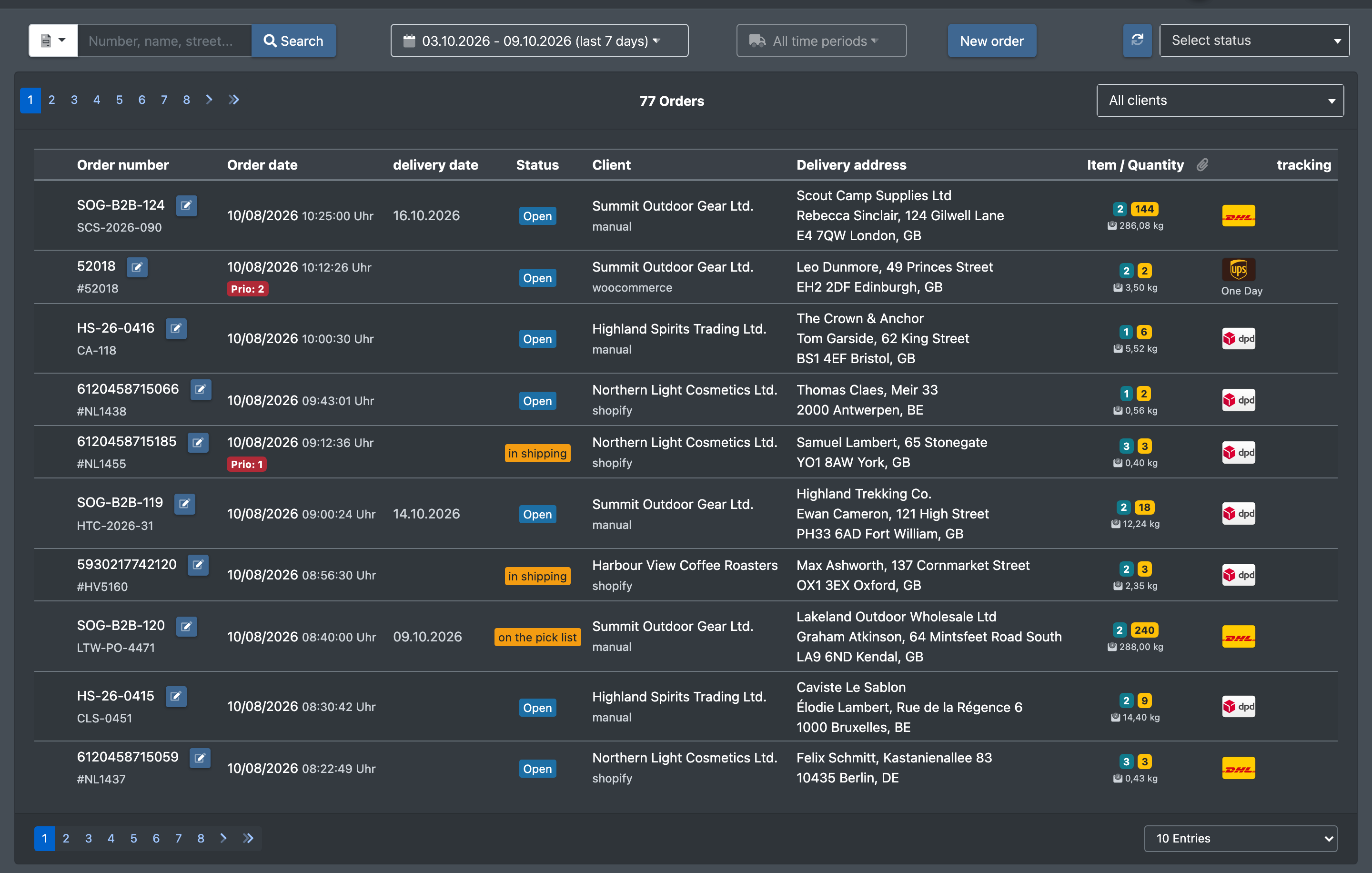Click the UPS One Day carrier logo
Image resolution: width=1372 pixels, height=873 pixels.
pos(1239,269)
